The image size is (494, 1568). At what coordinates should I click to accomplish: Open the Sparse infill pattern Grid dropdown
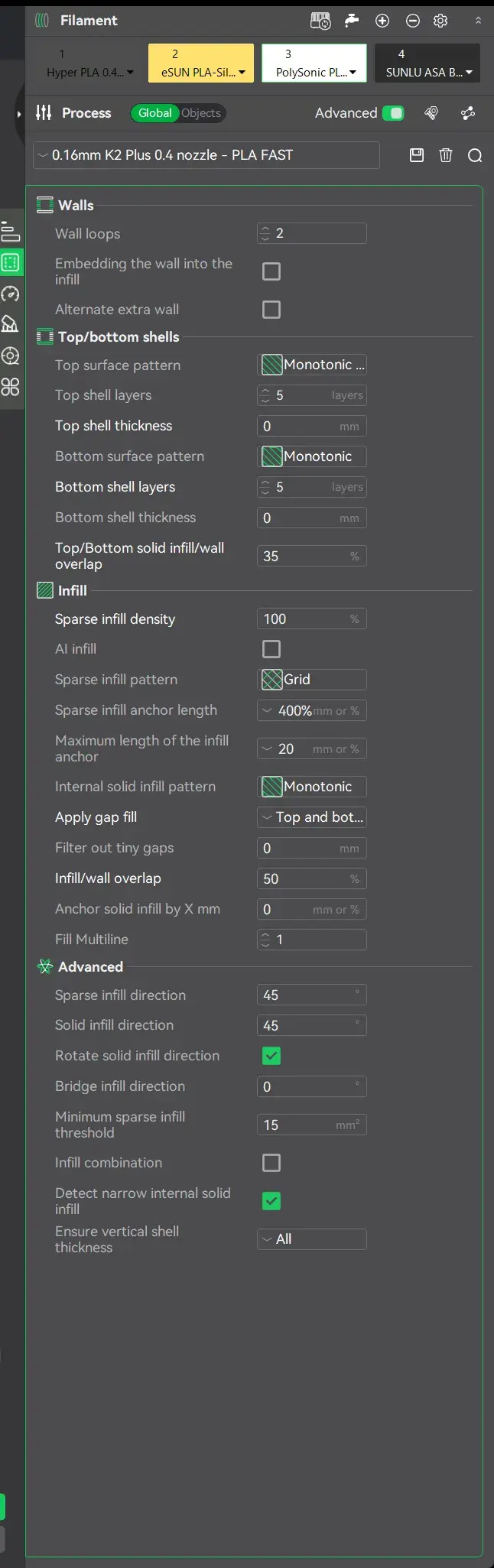[312, 680]
